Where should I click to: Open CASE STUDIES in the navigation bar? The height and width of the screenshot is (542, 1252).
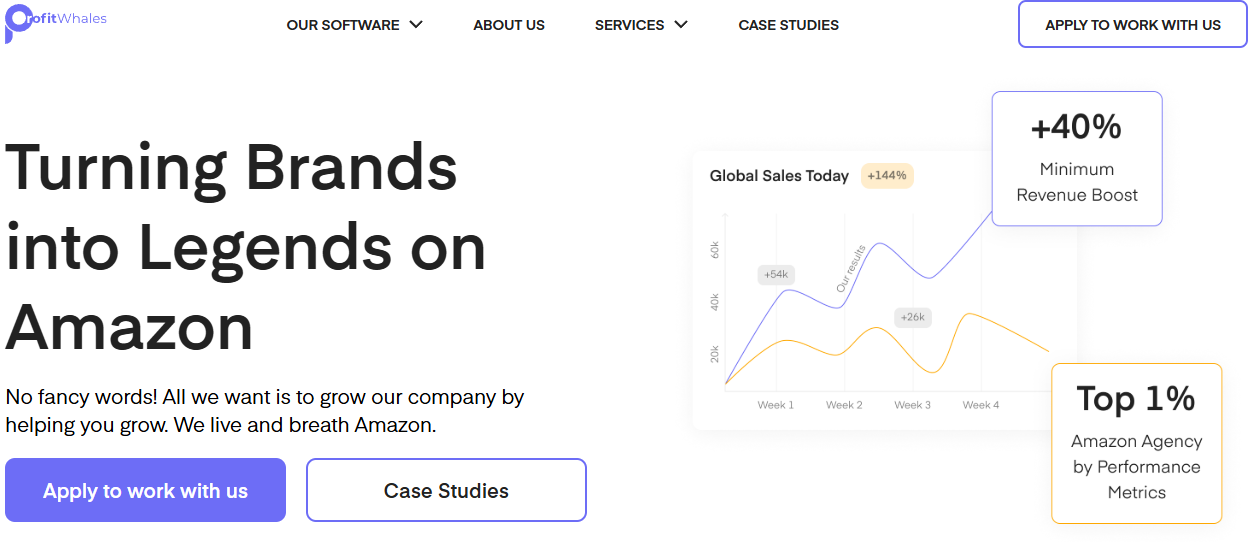788,25
